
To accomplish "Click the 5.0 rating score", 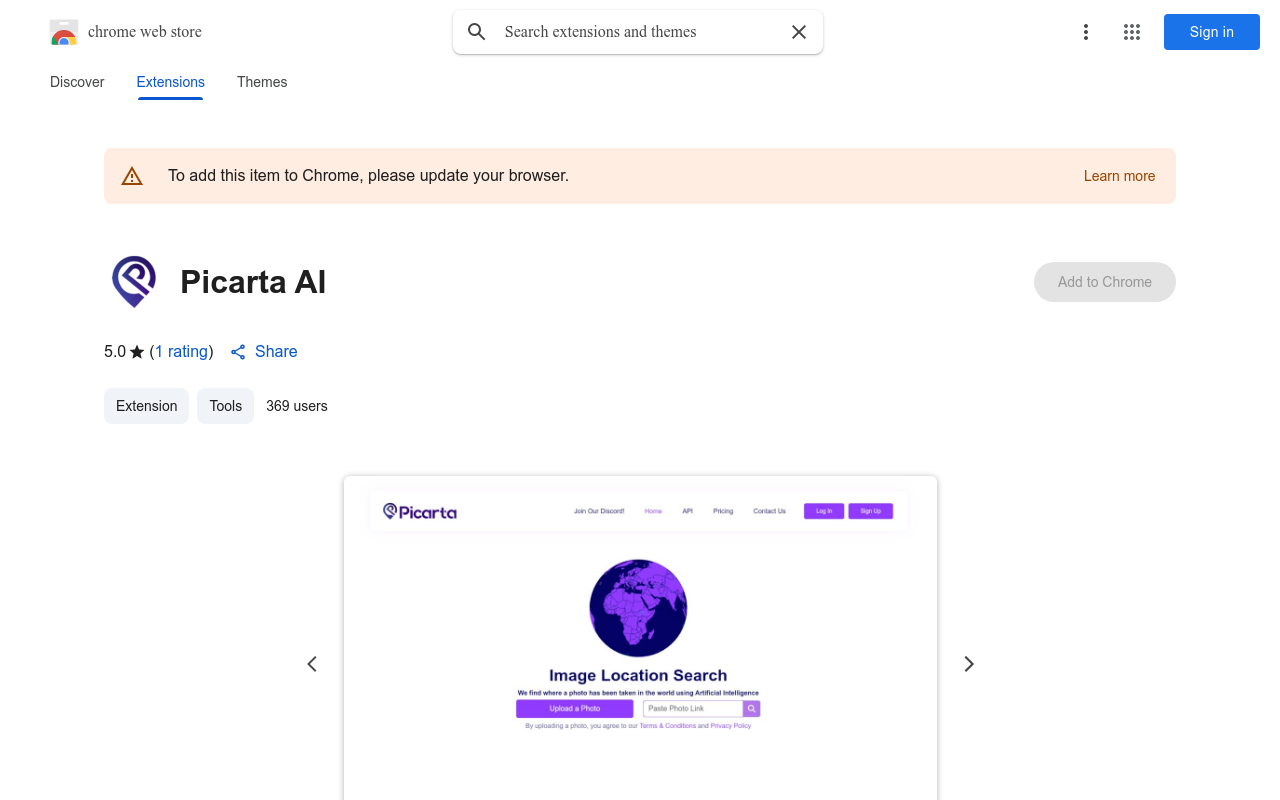I will 115,351.
